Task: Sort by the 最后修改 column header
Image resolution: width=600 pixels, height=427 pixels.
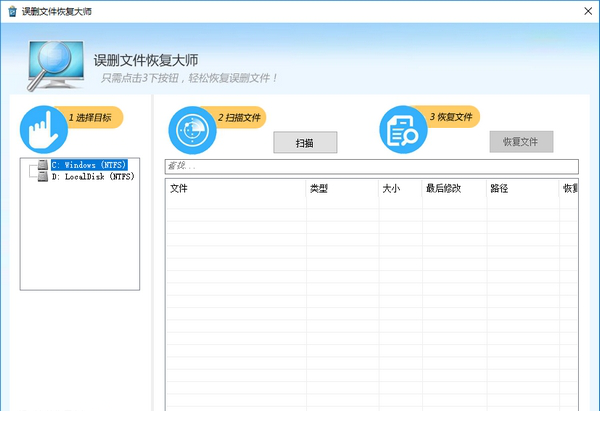Action: [x=454, y=188]
